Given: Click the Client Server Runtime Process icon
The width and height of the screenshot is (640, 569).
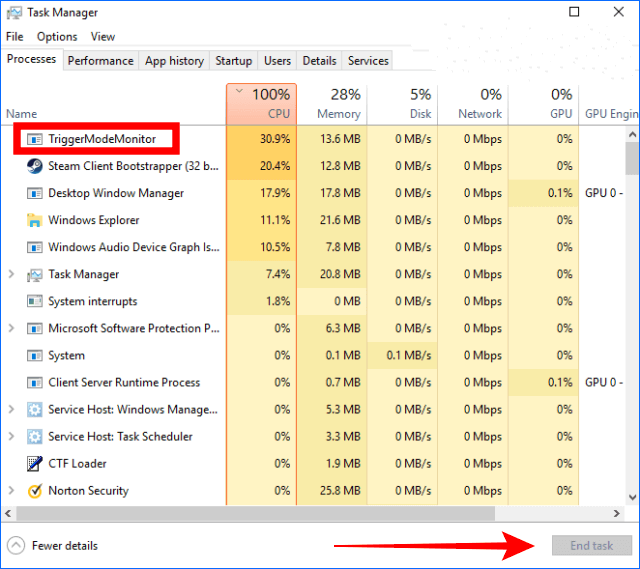Looking at the screenshot, I should click(x=35, y=382).
